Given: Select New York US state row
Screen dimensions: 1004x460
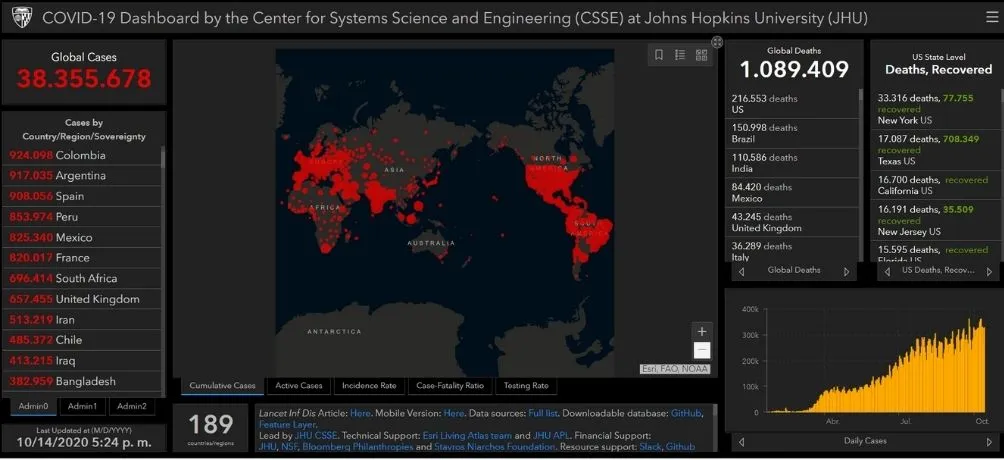Looking at the screenshot, I should [x=935, y=109].
